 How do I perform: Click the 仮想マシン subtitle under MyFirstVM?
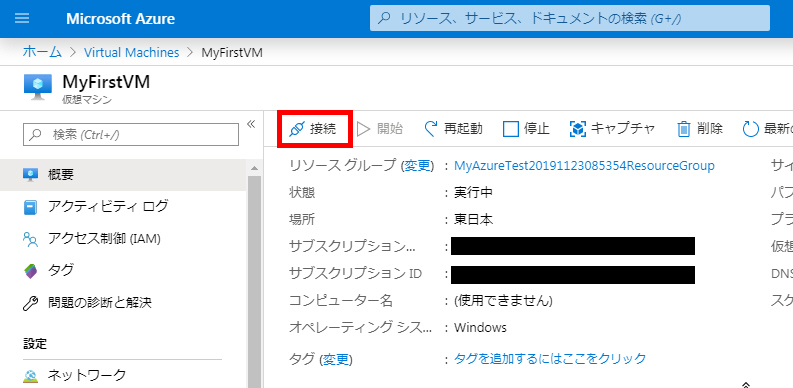coord(87,100)
